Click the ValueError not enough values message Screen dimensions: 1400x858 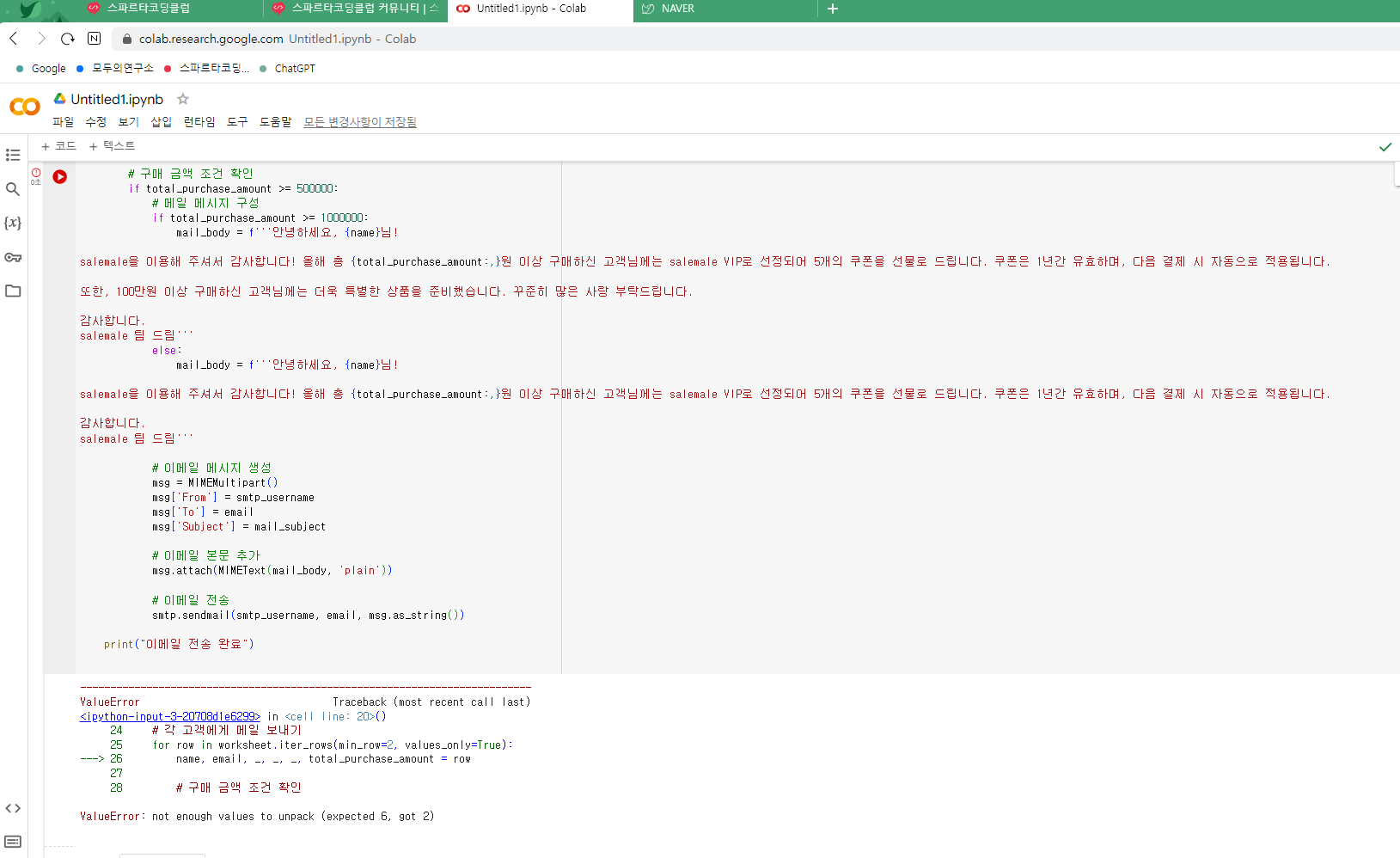click(x=257, y=817)
